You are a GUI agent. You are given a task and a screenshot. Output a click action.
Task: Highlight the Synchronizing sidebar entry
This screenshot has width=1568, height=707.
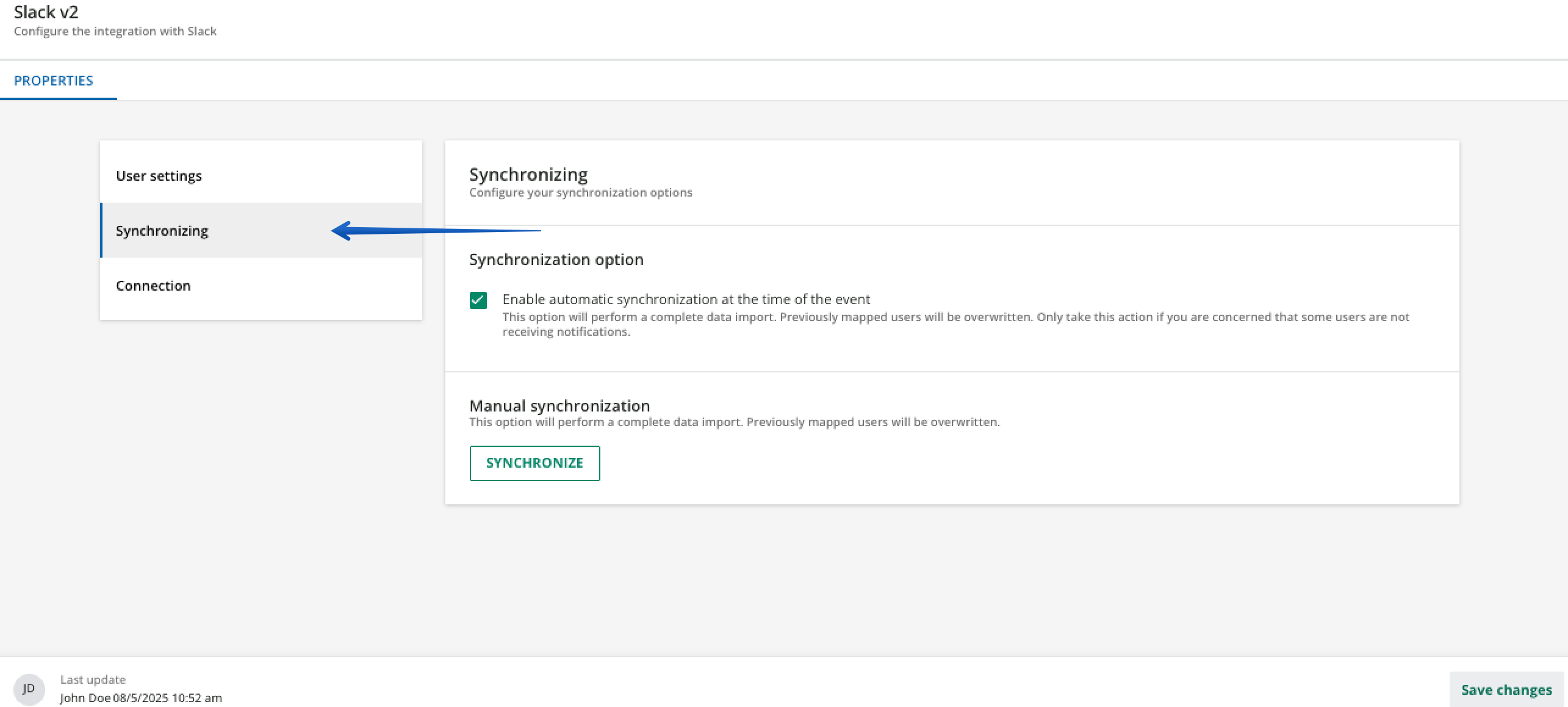[162, 230]
